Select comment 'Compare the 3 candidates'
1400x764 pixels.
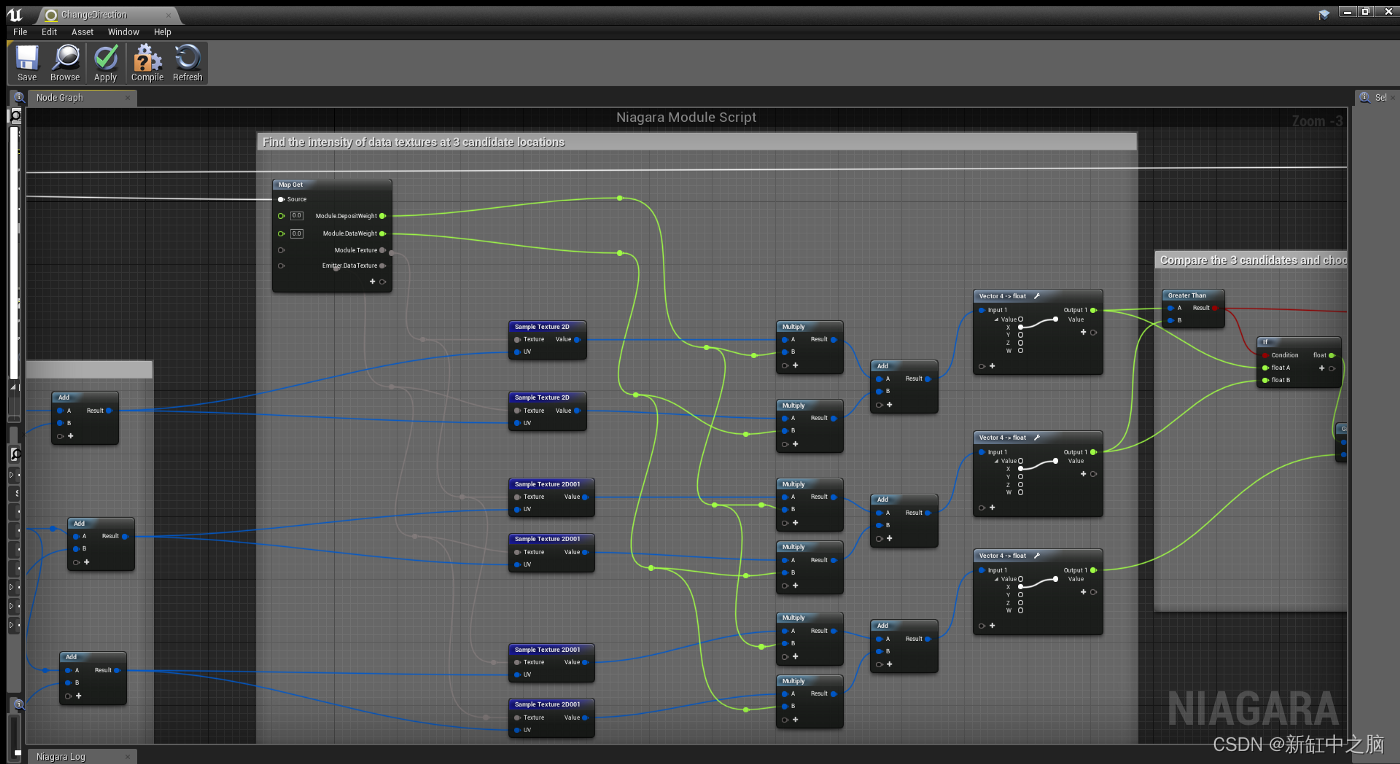tap(1253, 260)
